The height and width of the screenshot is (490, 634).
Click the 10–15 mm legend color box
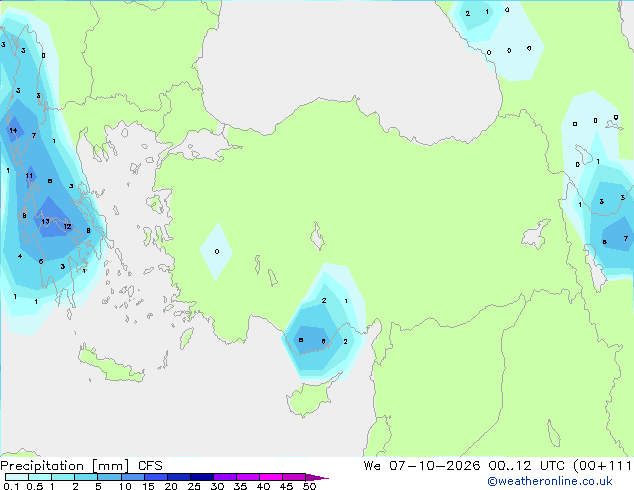pyautogui.click(x=133, y=477)
